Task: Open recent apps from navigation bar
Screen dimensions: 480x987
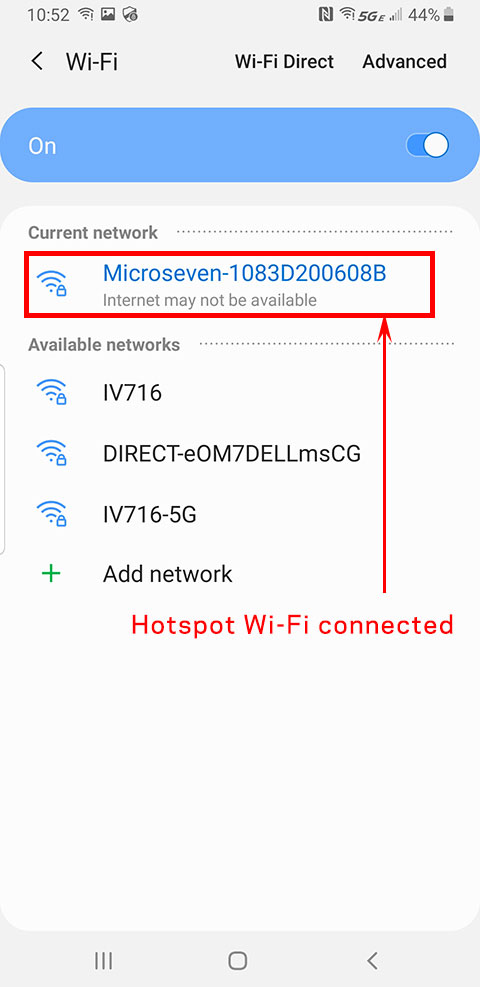Action: [x=103, y=960]
